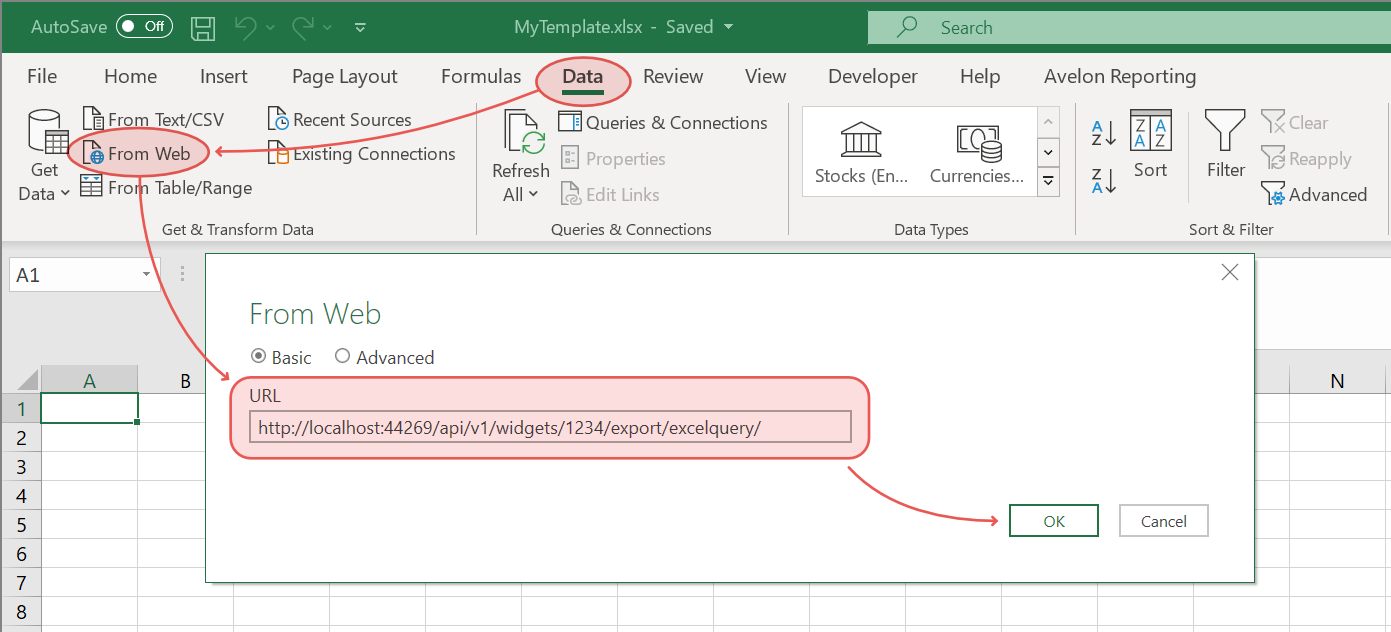Select the Advanced radio button
The width and height of the screenshot is (1391, 632).
(343, 357)
